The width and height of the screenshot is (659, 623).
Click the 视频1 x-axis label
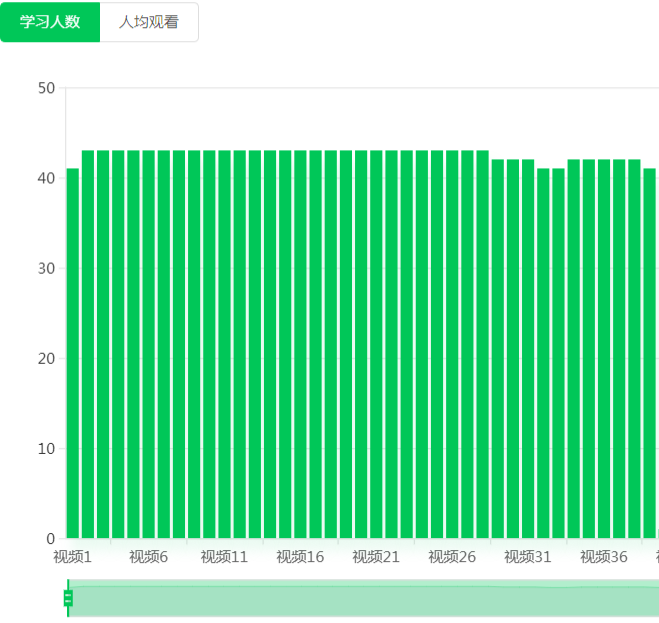73,557
